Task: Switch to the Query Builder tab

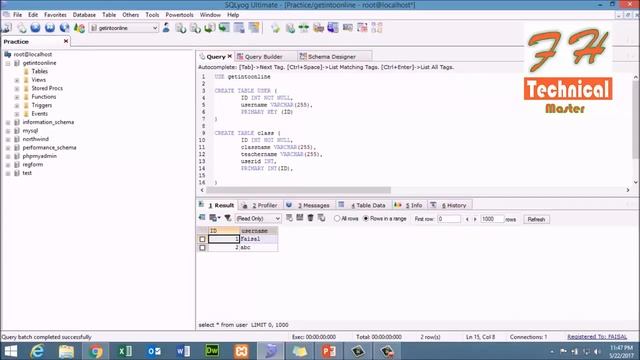Action: coord(264,57)
